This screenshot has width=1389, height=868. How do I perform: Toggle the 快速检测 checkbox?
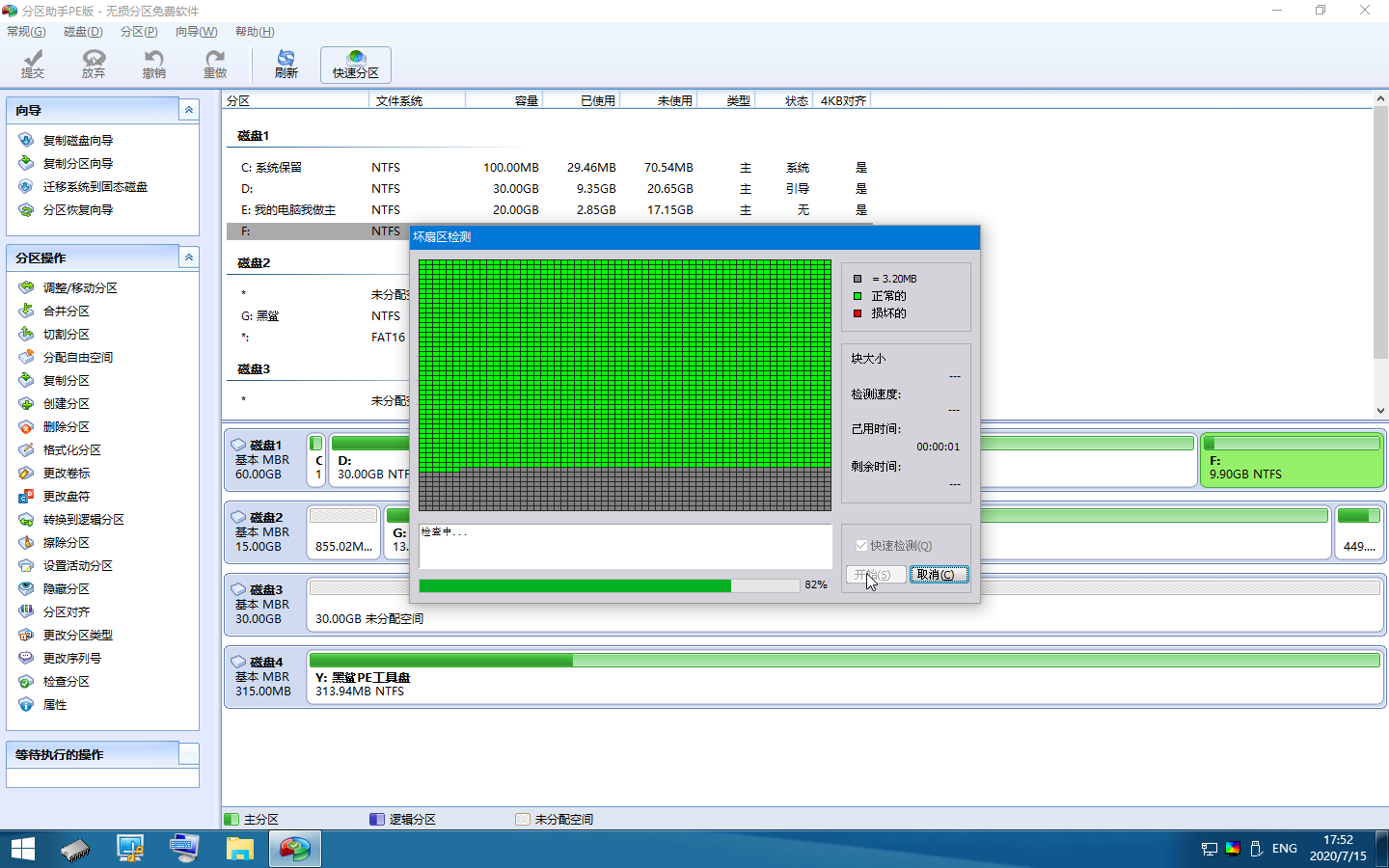pos(861,546)
